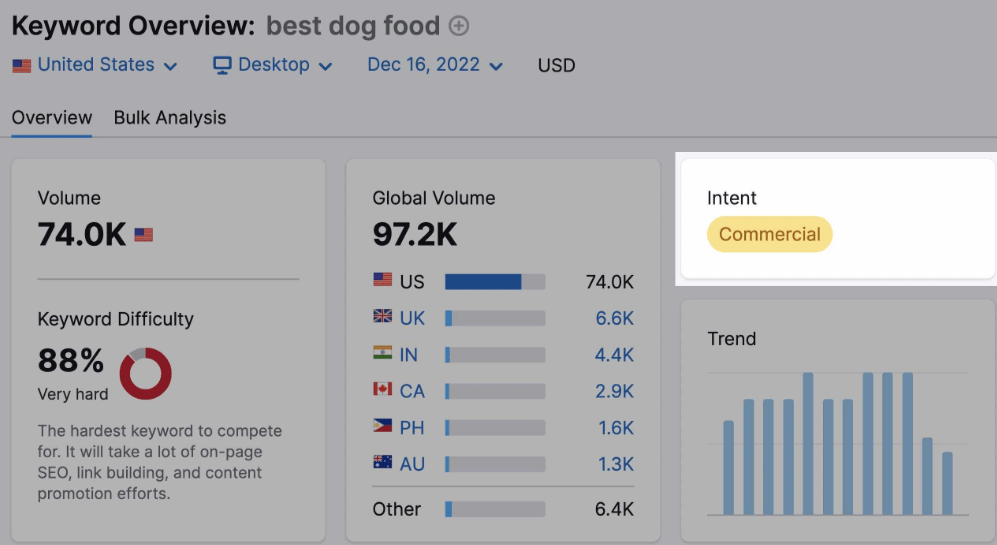Click the US flag next to Volume

(x=144, y=235)
